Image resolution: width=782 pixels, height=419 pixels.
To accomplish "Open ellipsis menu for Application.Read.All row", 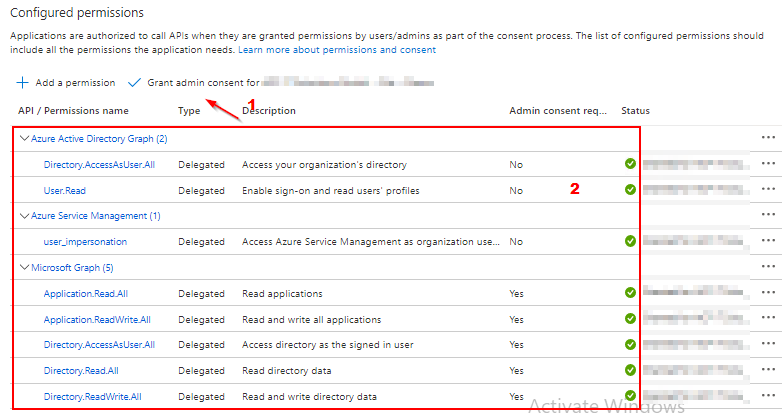I will [768, 293].
